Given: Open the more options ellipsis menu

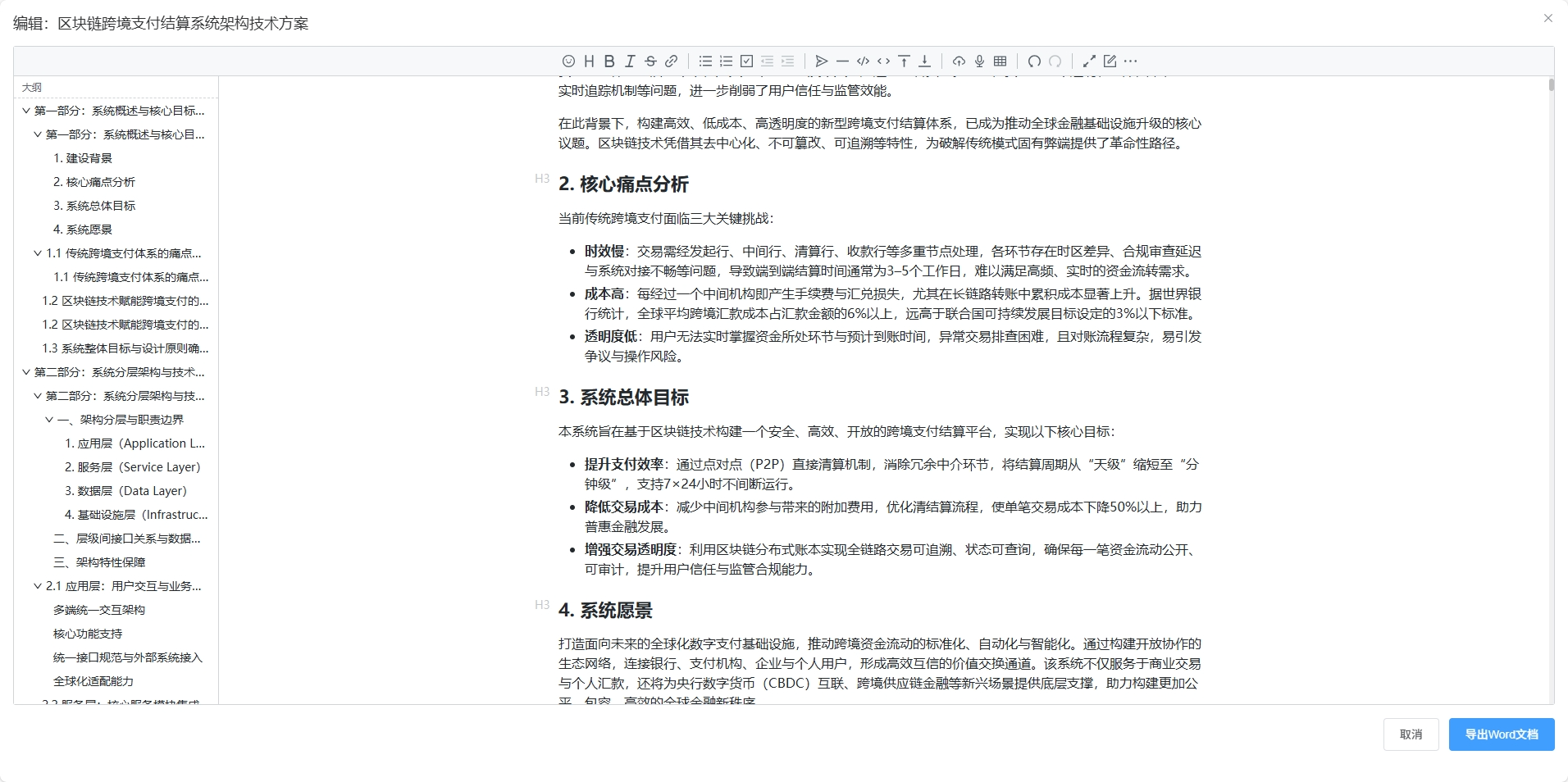Looking at the screenshot, I should (1131, 61).
